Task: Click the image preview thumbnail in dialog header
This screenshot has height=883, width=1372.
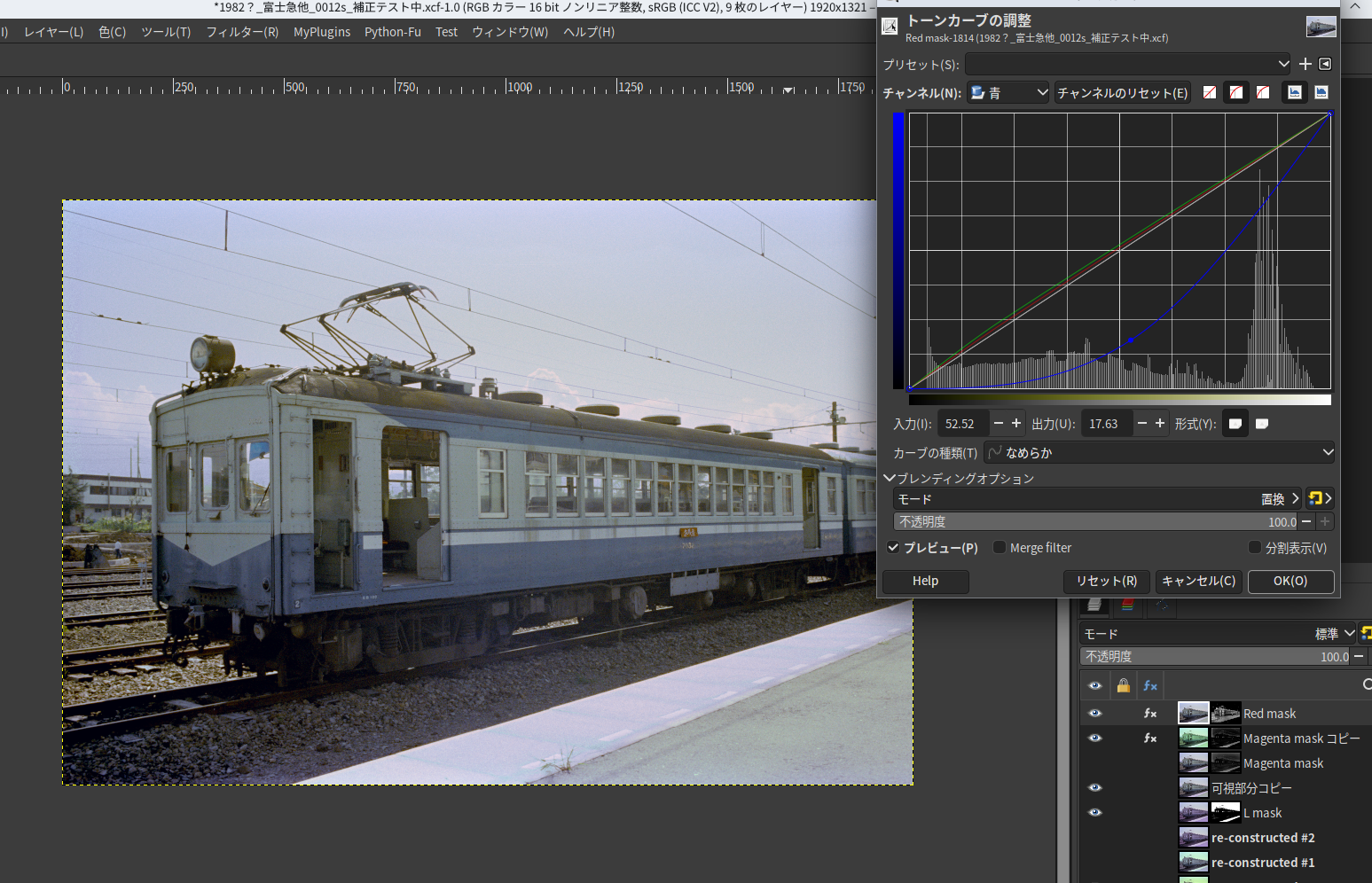Action: tap(1321, 27)
